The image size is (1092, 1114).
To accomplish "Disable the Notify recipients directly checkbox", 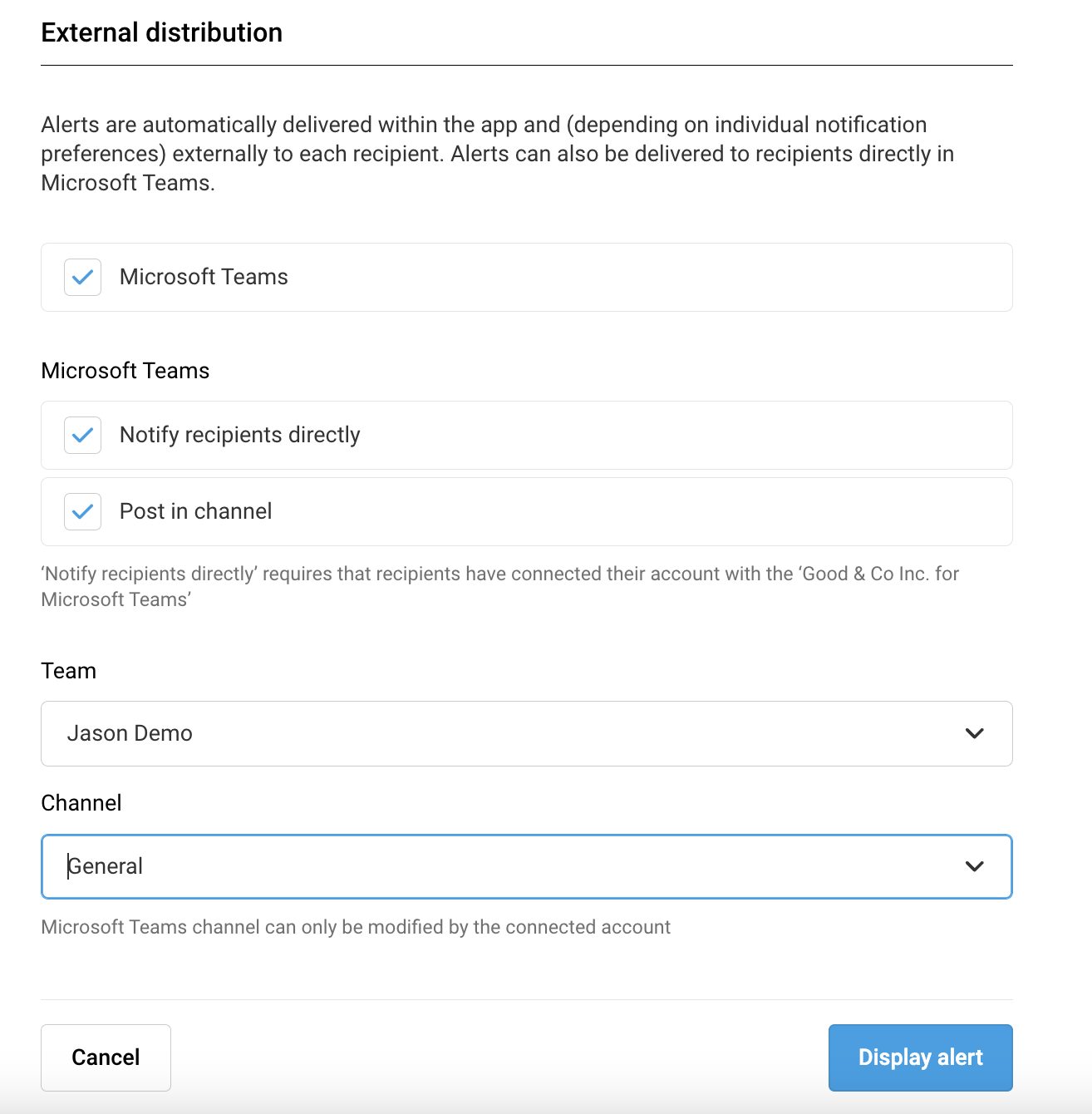I will (x=83, y=436).
